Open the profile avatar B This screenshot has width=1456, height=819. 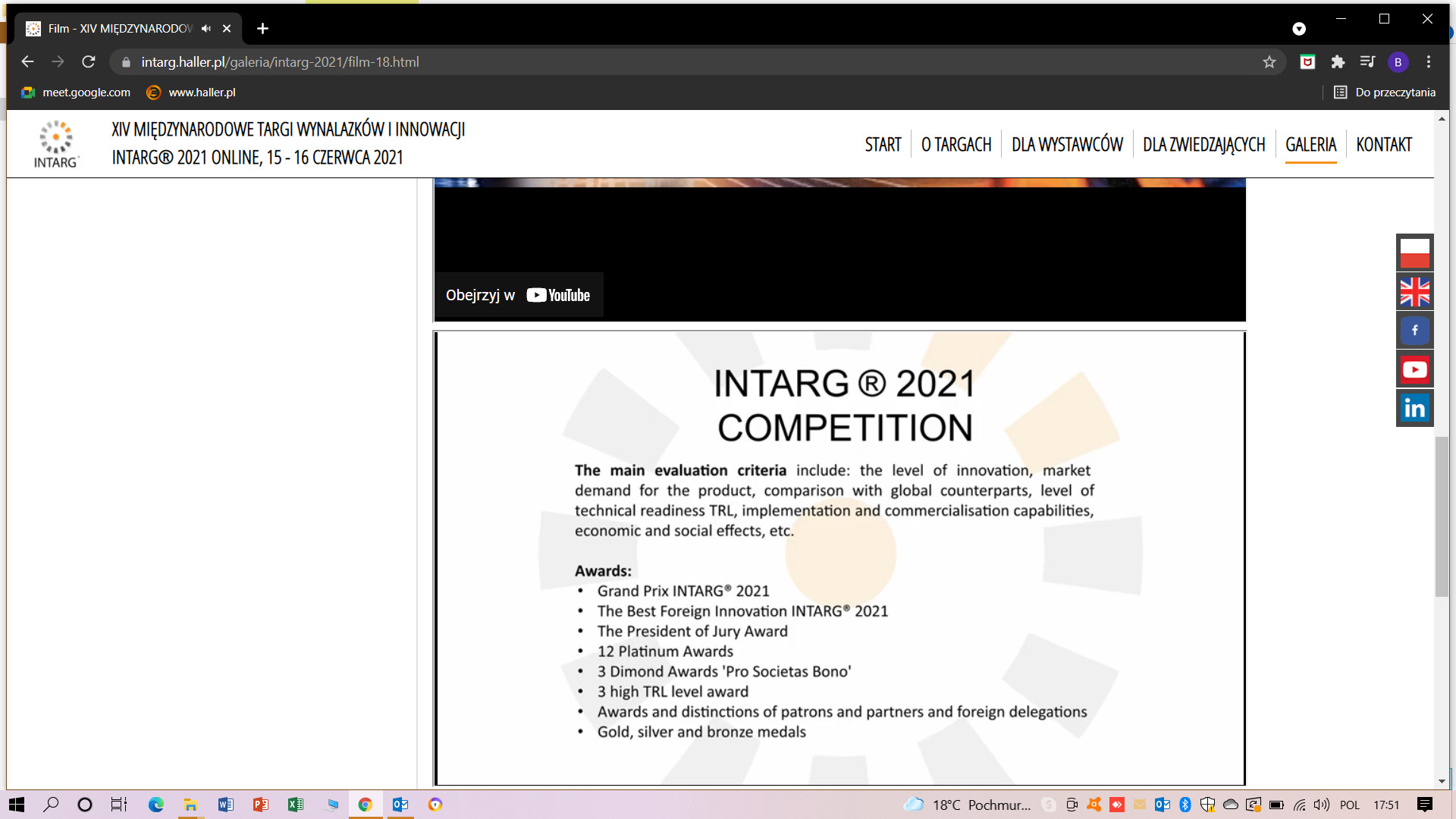[1398, 62]
